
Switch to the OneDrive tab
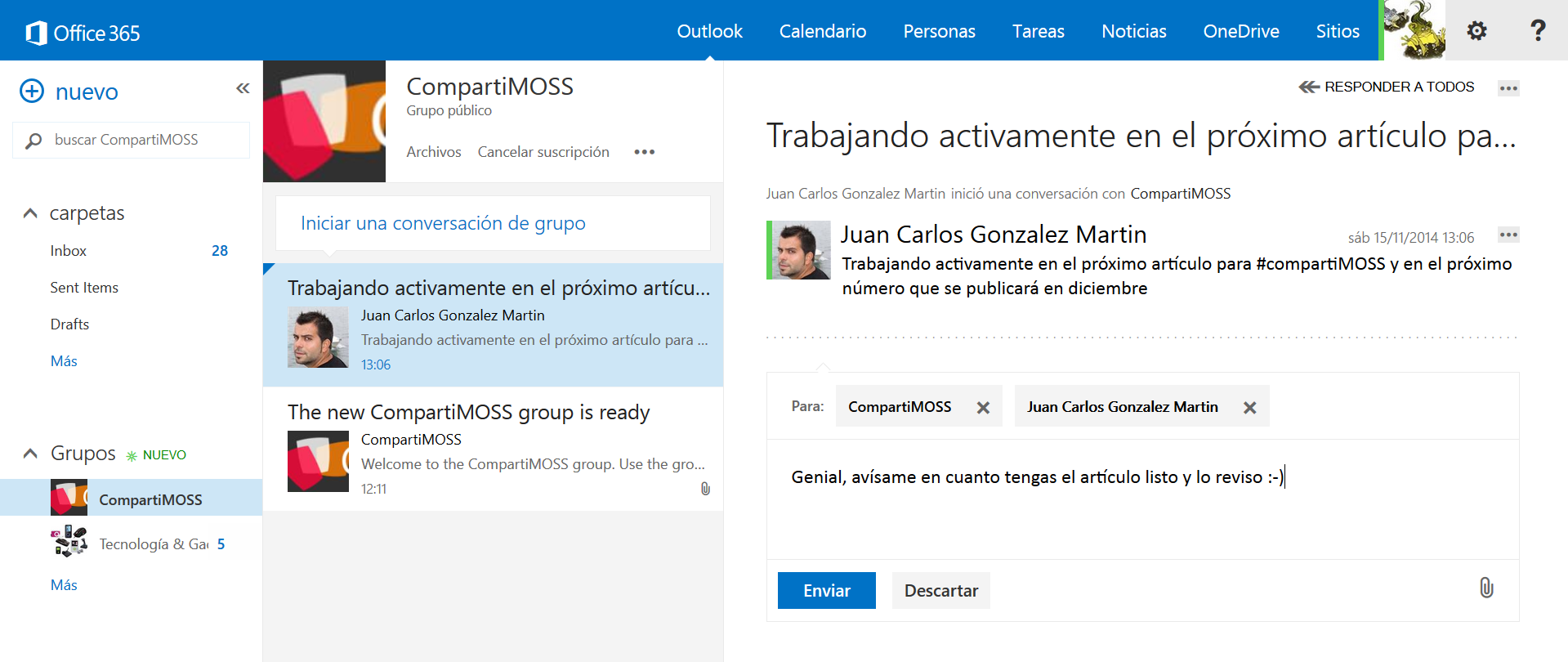click(1241, 31)
